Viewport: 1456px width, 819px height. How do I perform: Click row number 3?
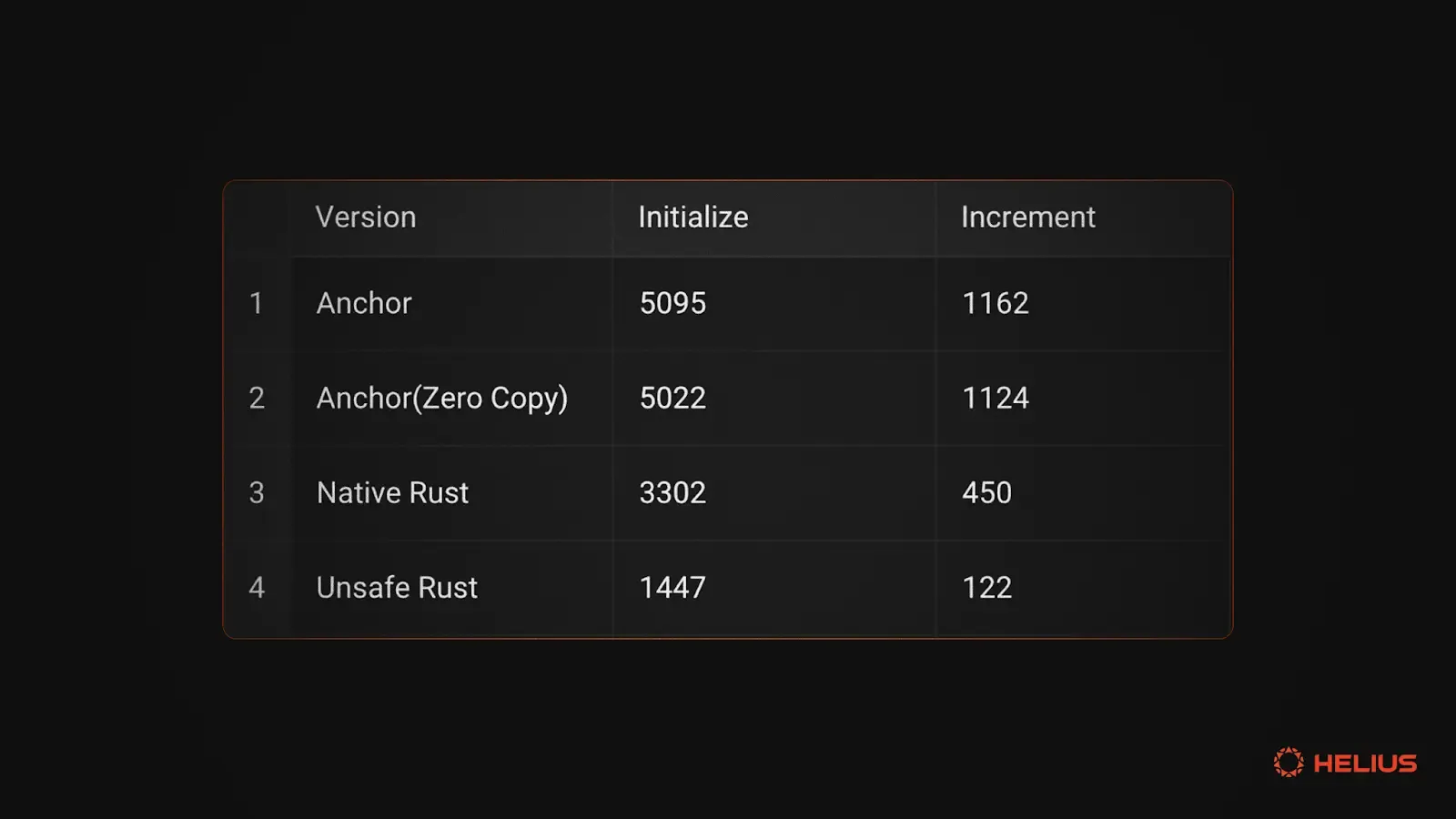click(x=257, y=492)
